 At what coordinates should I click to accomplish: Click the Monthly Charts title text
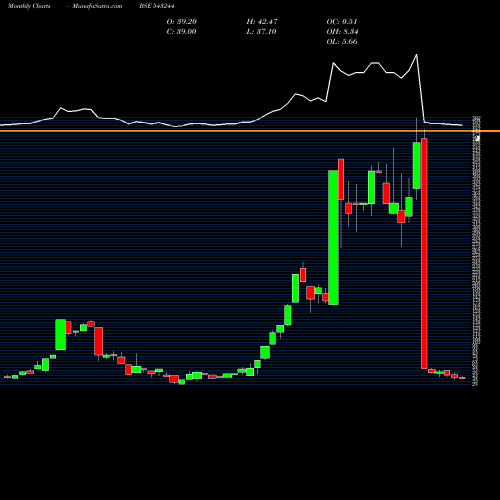[x=29, y=6]
